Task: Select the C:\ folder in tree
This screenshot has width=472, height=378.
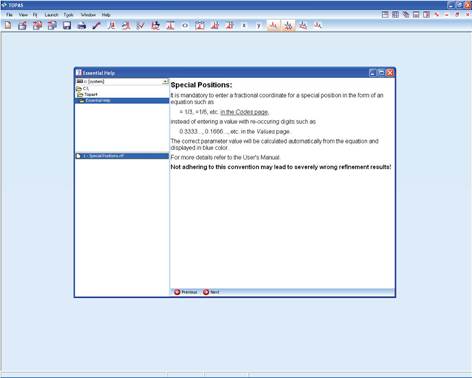Action: click(83, 88)
